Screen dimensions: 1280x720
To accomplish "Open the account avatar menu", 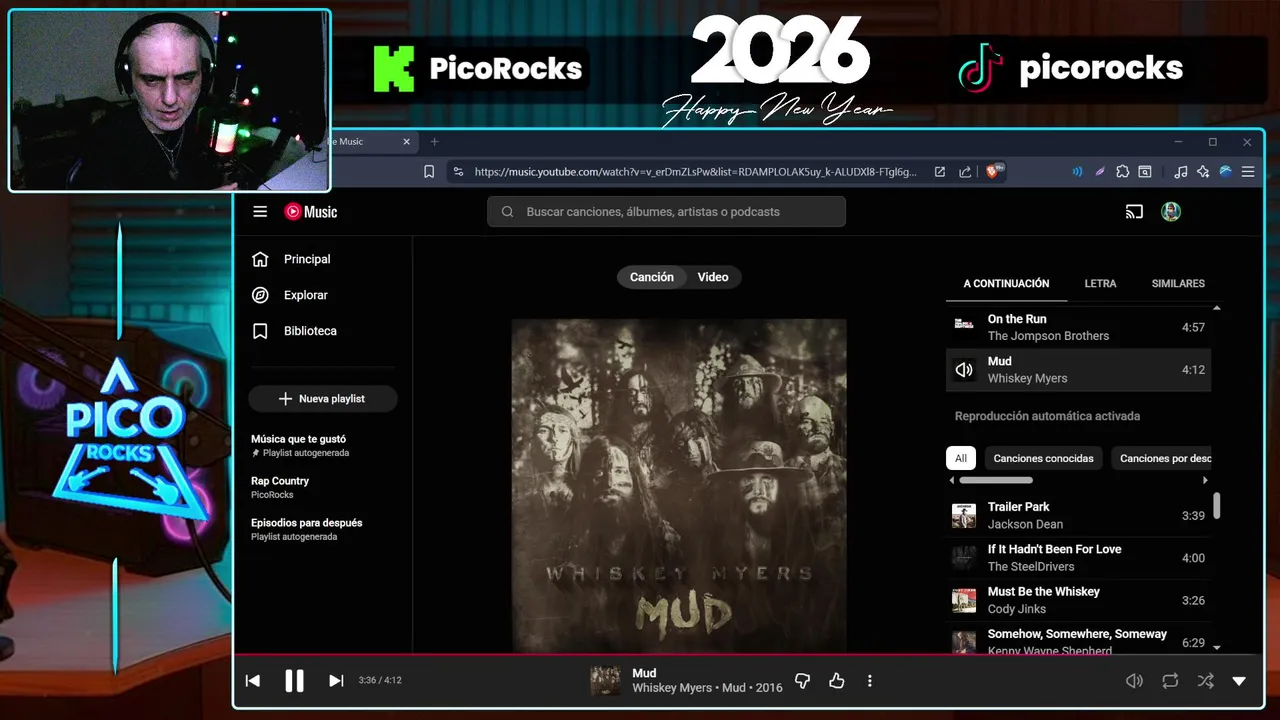I will (x=1171, y=211).
